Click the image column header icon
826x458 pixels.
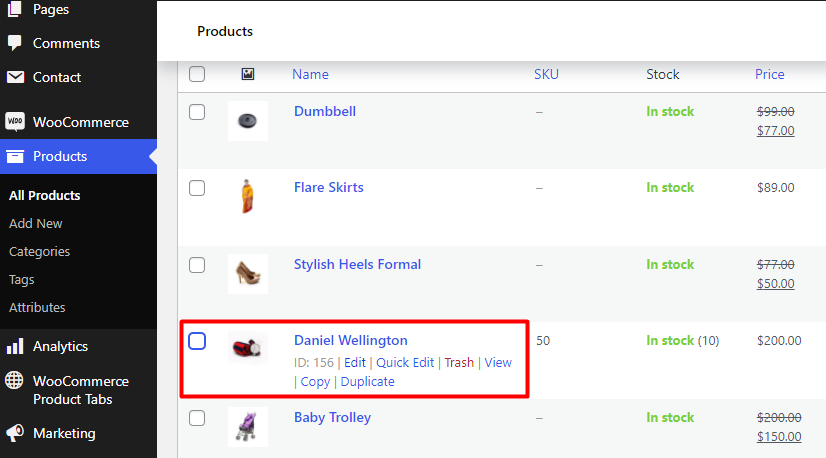click(248, 74)
